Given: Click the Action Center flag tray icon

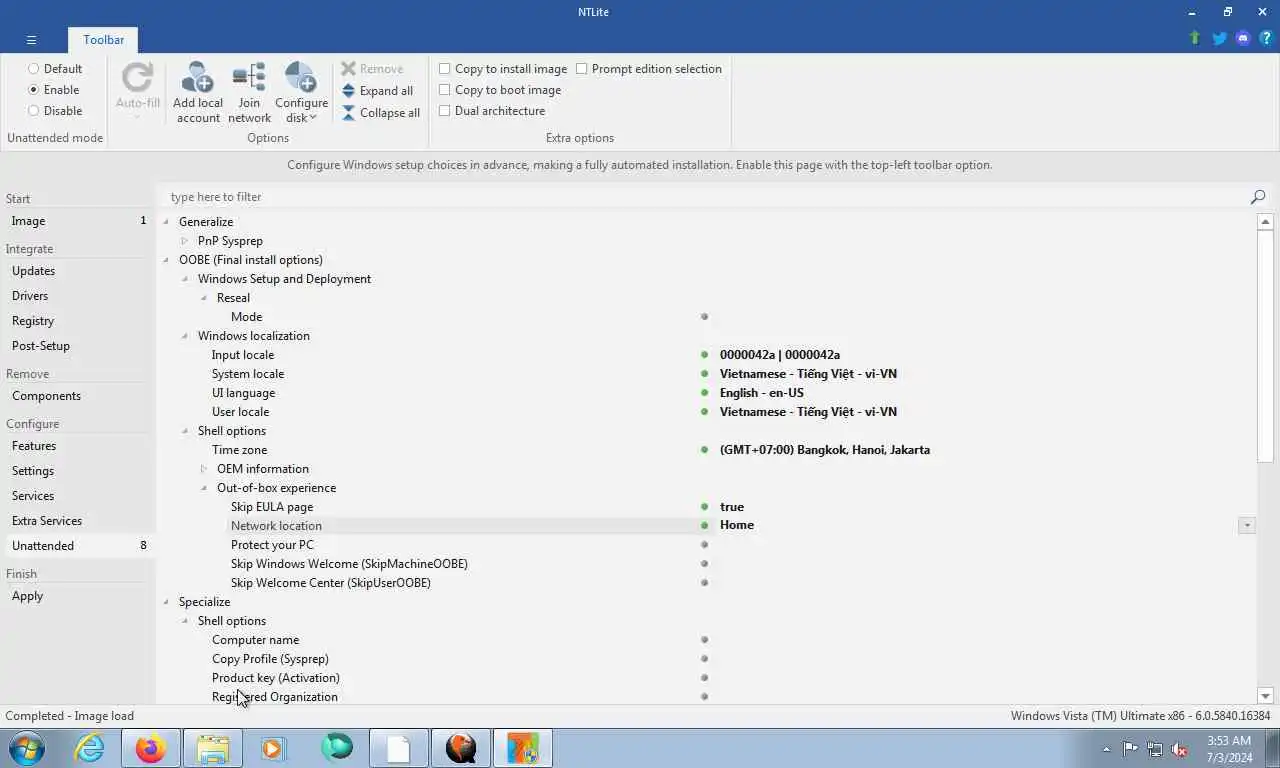Looking at the screenshot, I should pos(1130,749).
